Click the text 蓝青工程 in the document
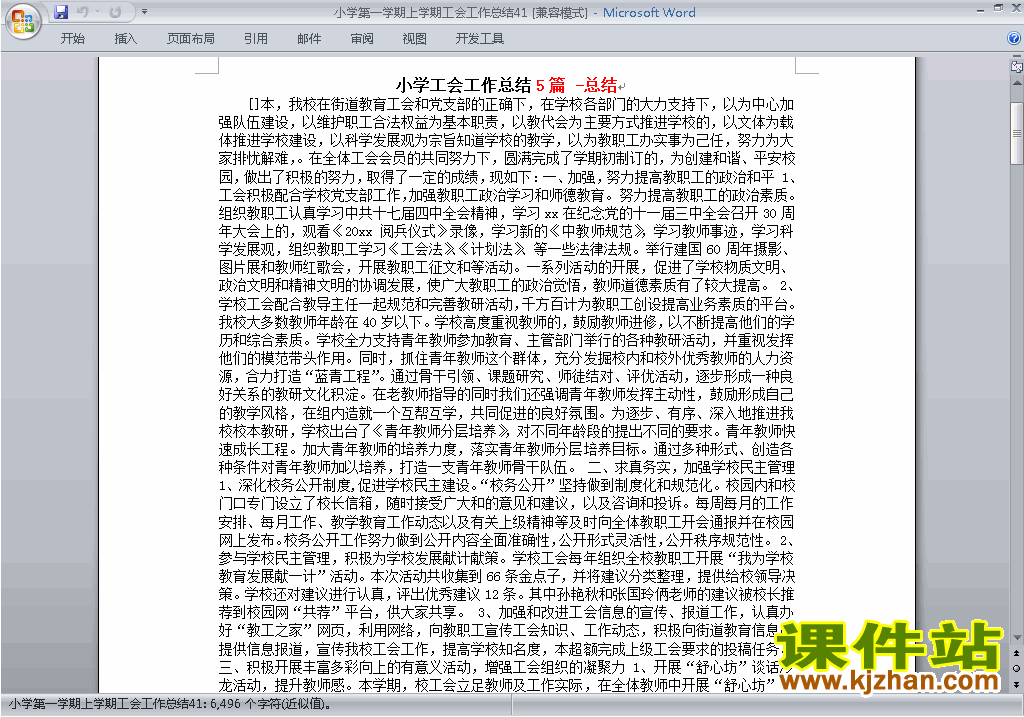Viewport: 1024px width, 718px height. (x=342, y=377)
